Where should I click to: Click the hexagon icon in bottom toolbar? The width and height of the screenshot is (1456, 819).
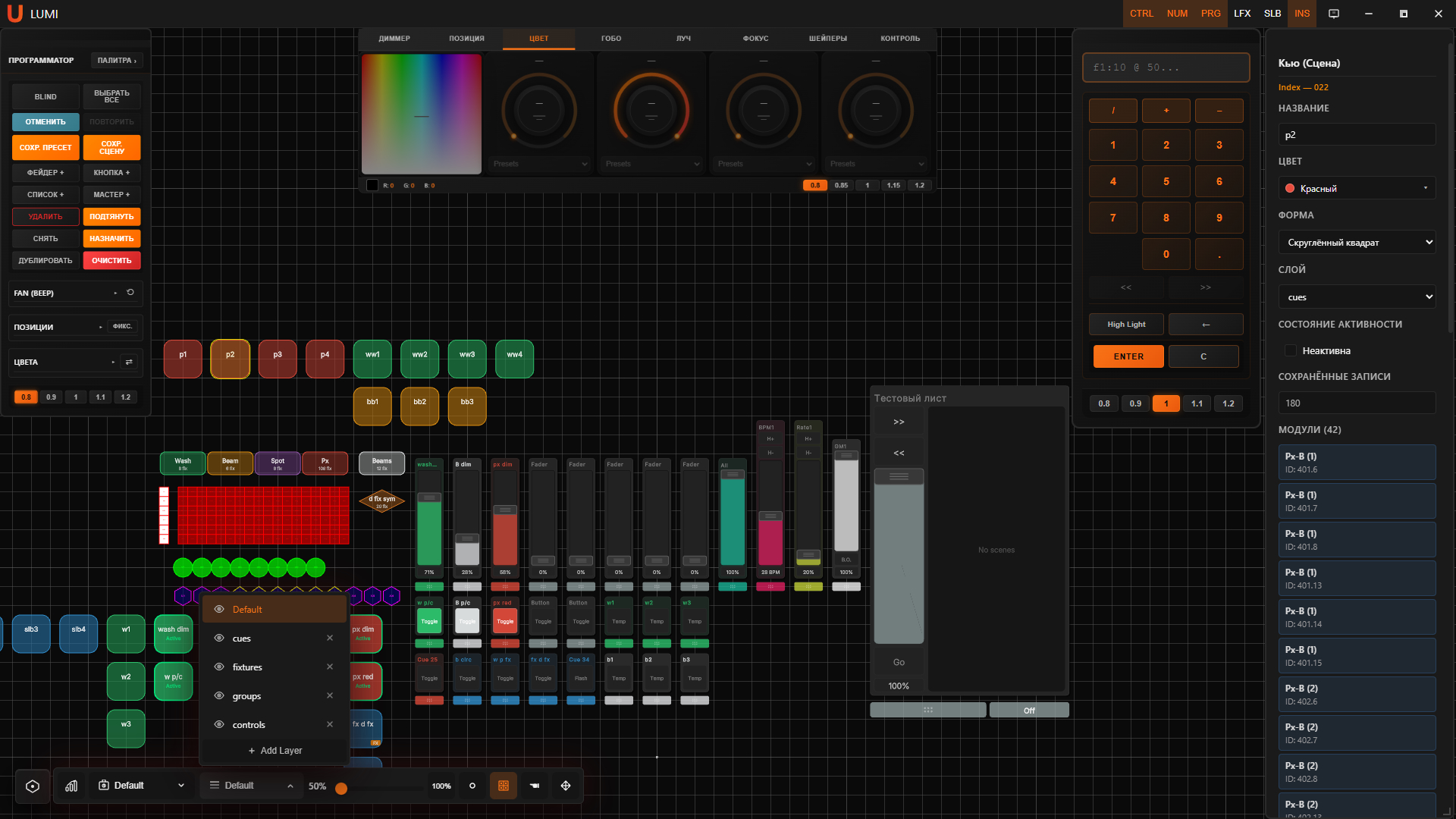[x=33, y=786]
